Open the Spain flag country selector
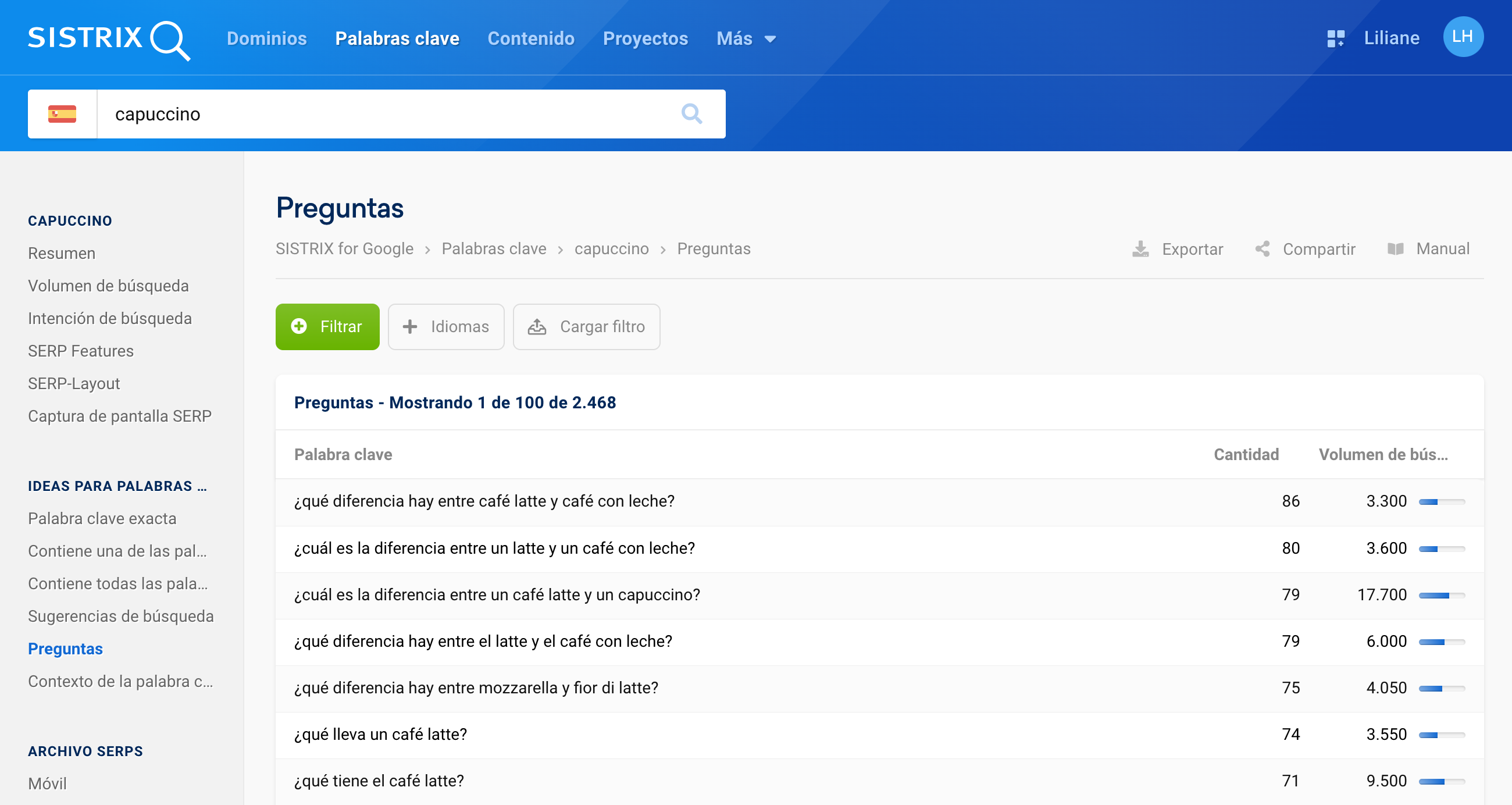 (62, 113)
